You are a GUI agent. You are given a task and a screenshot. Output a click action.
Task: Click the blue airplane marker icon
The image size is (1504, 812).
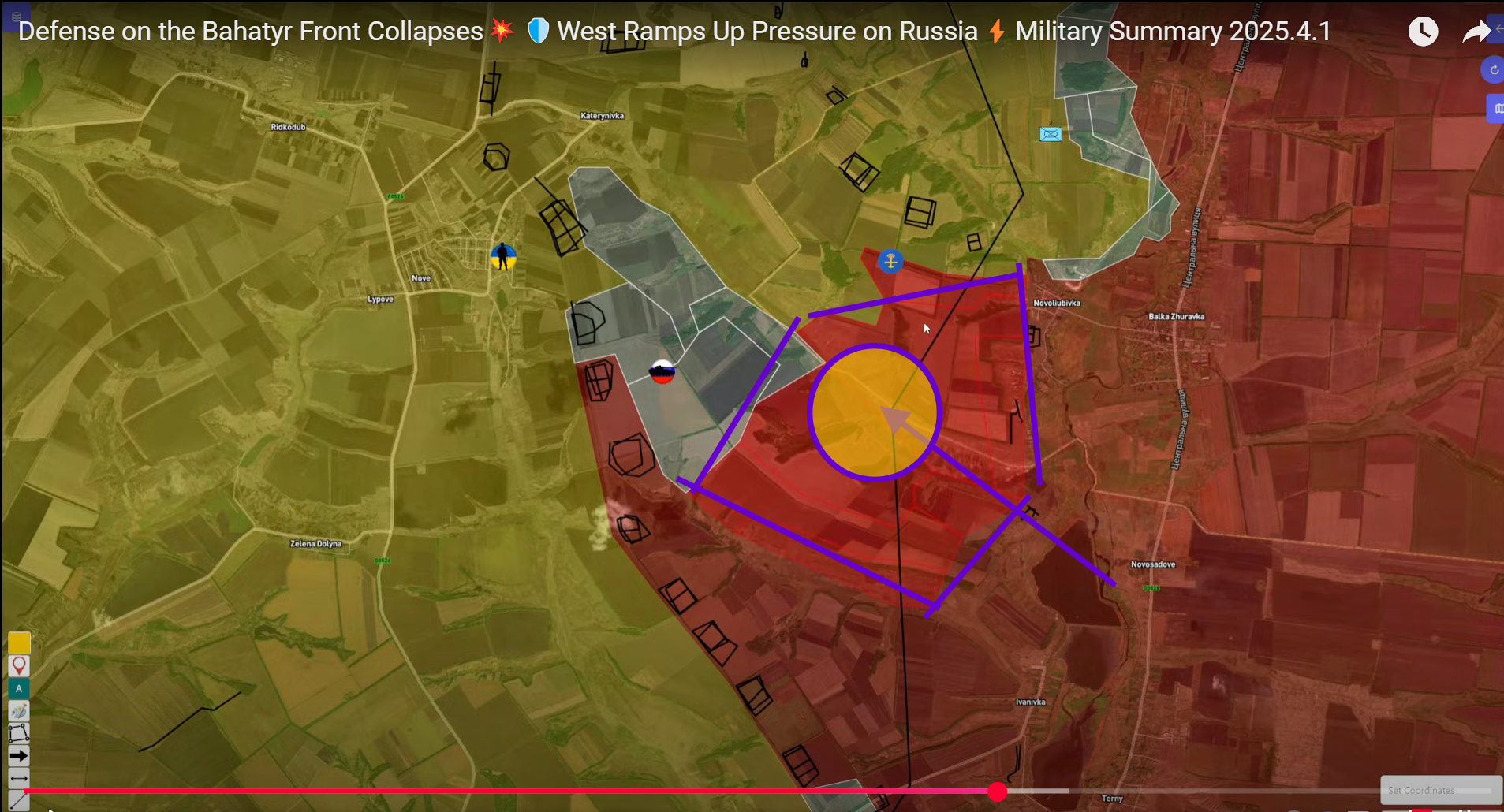click(890, 261)
